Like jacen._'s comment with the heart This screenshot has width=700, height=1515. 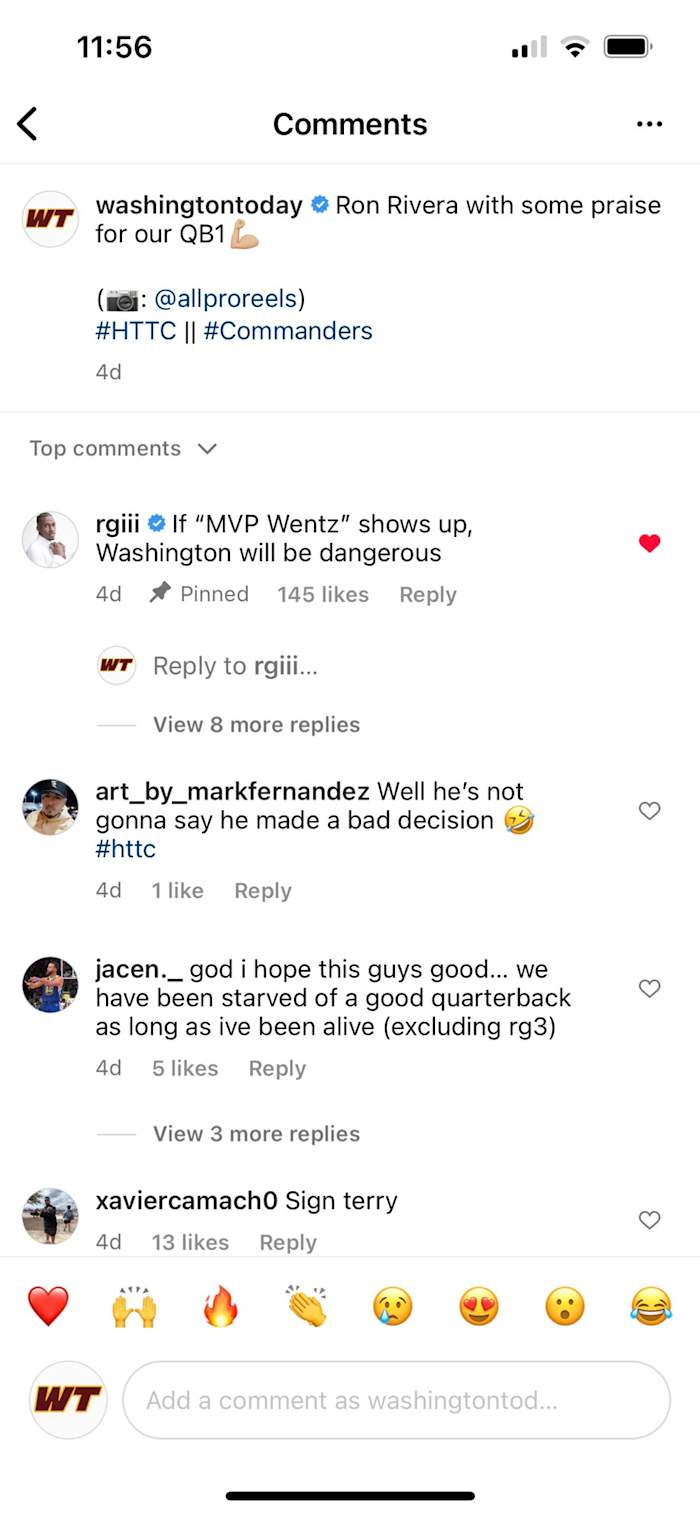click(x=650, y=989)
